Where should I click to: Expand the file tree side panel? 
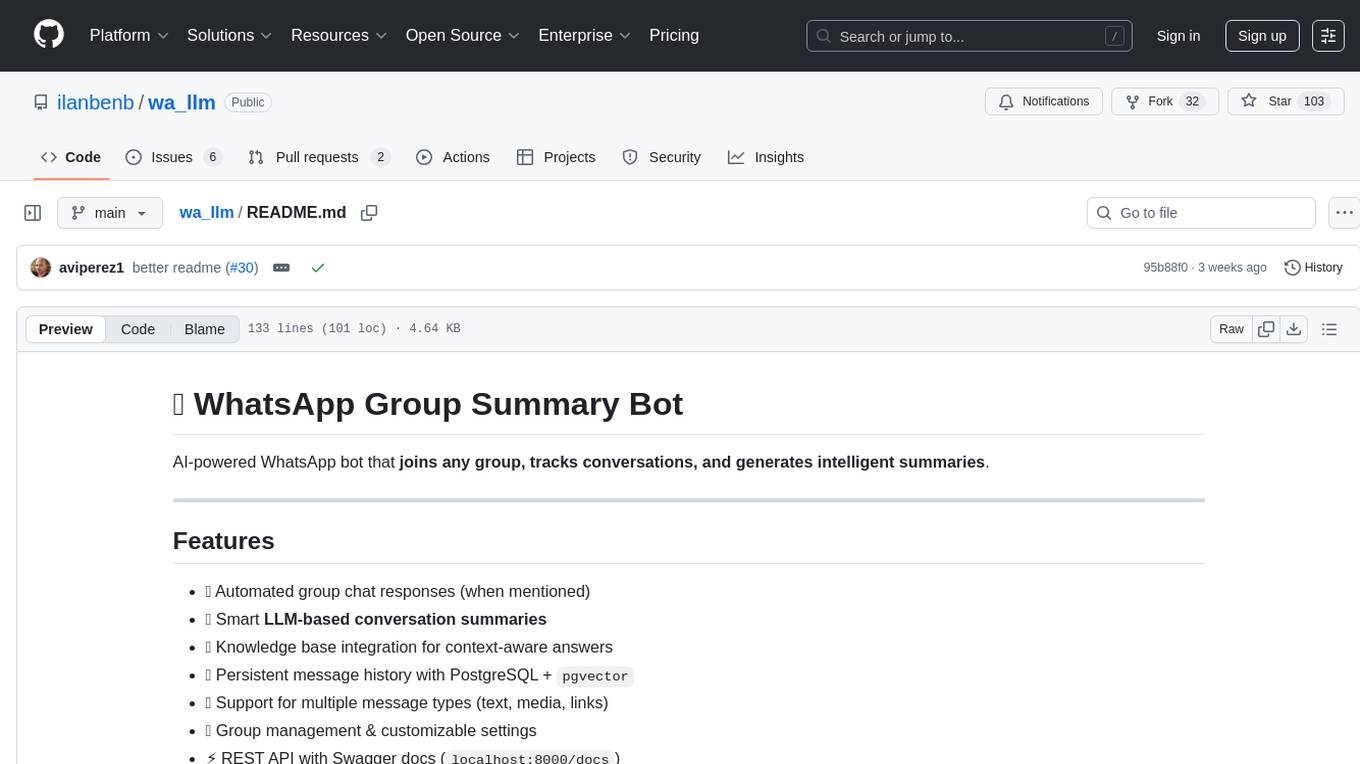click(33, 213)
